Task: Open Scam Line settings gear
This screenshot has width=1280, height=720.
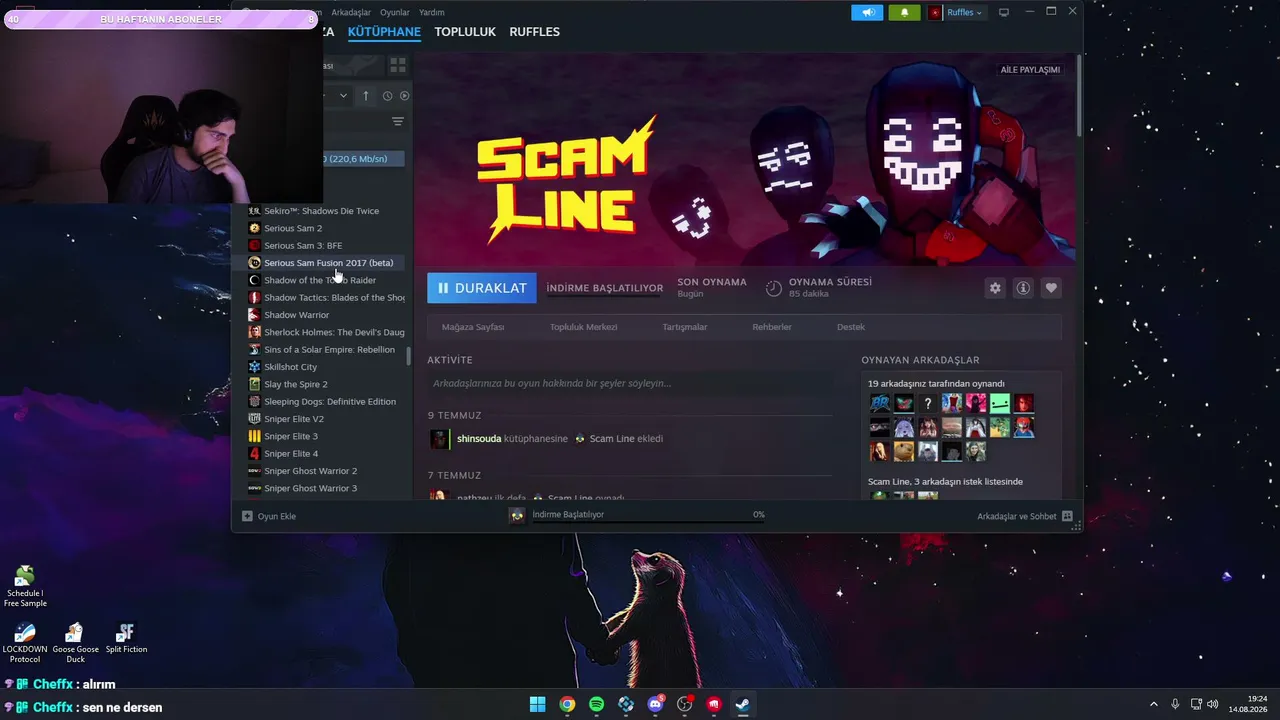Action: [x=995, y=288]
